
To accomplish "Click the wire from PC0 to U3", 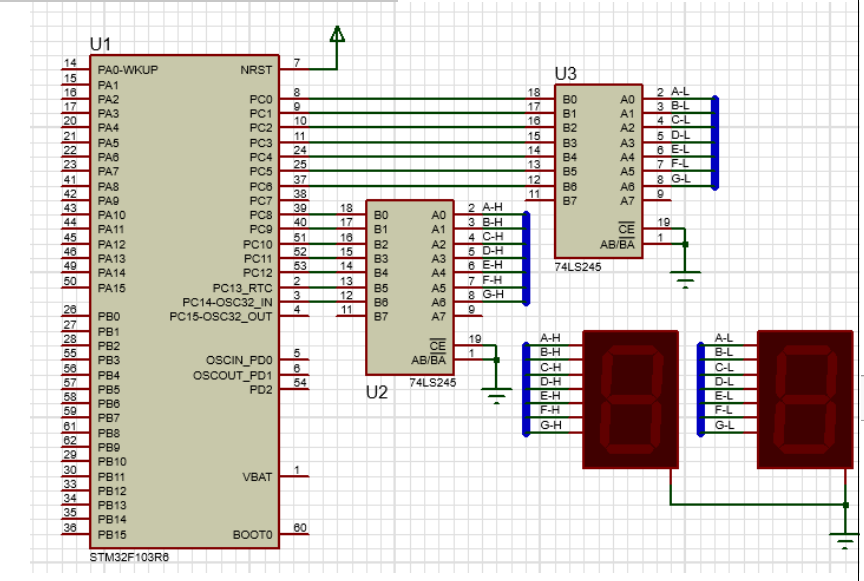I will (419, 99).
